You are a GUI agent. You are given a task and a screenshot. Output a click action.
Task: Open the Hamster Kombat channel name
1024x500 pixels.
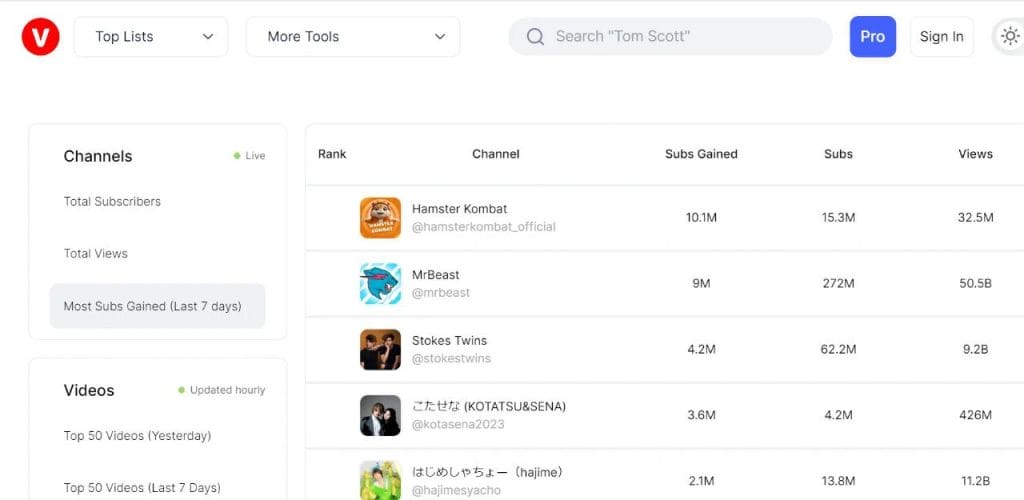(x=459, y=209)
